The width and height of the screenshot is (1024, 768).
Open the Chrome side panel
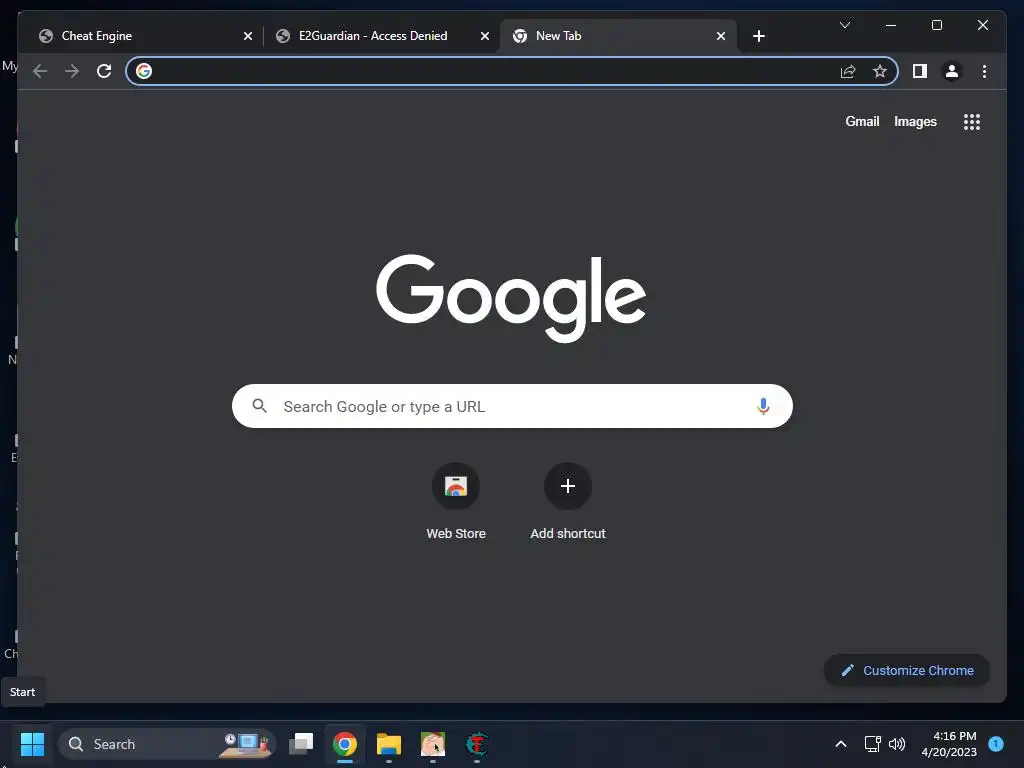(920, 71)
